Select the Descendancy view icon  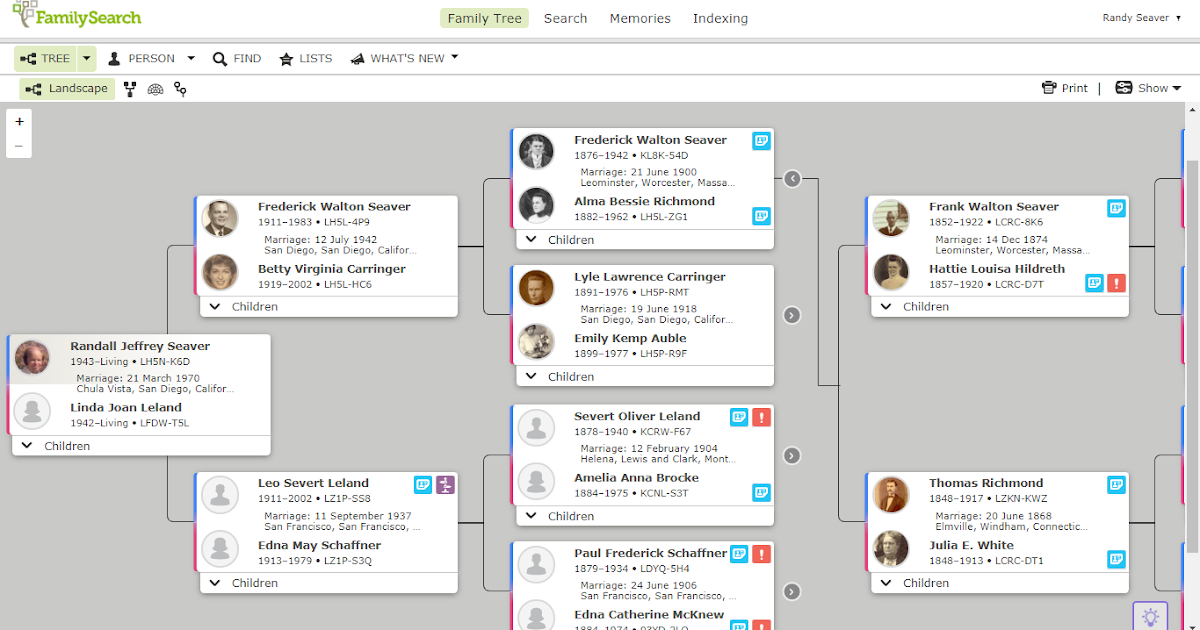pyautogui.click(x=180, y=89)
